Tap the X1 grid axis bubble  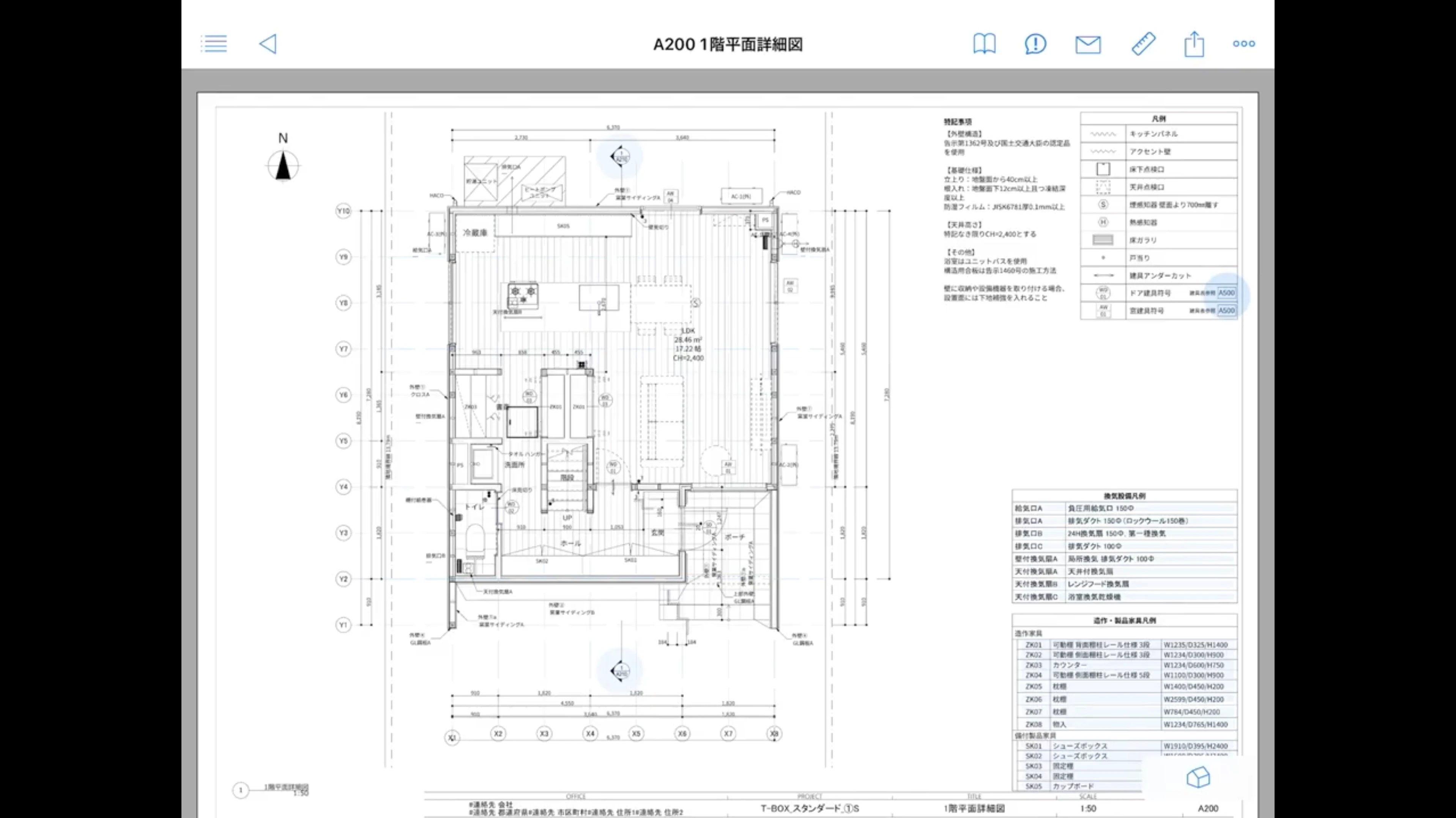[x=452, y=737]
